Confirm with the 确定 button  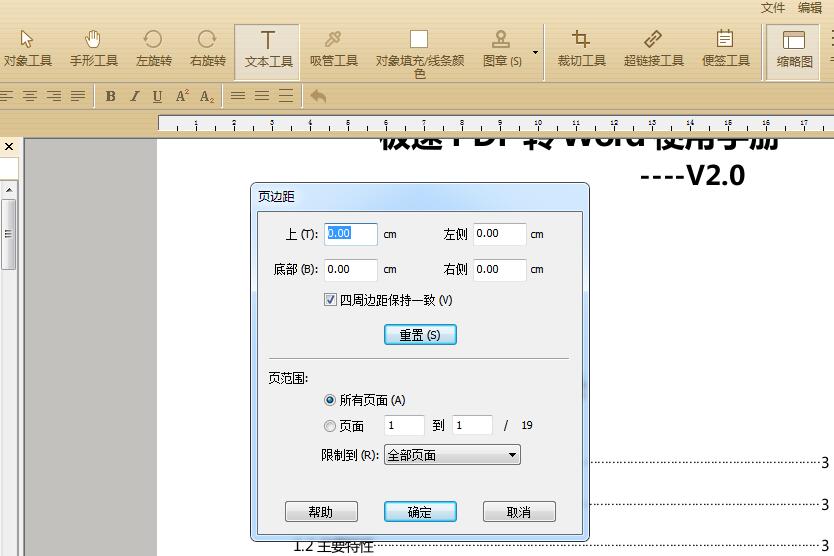[420, 512]
